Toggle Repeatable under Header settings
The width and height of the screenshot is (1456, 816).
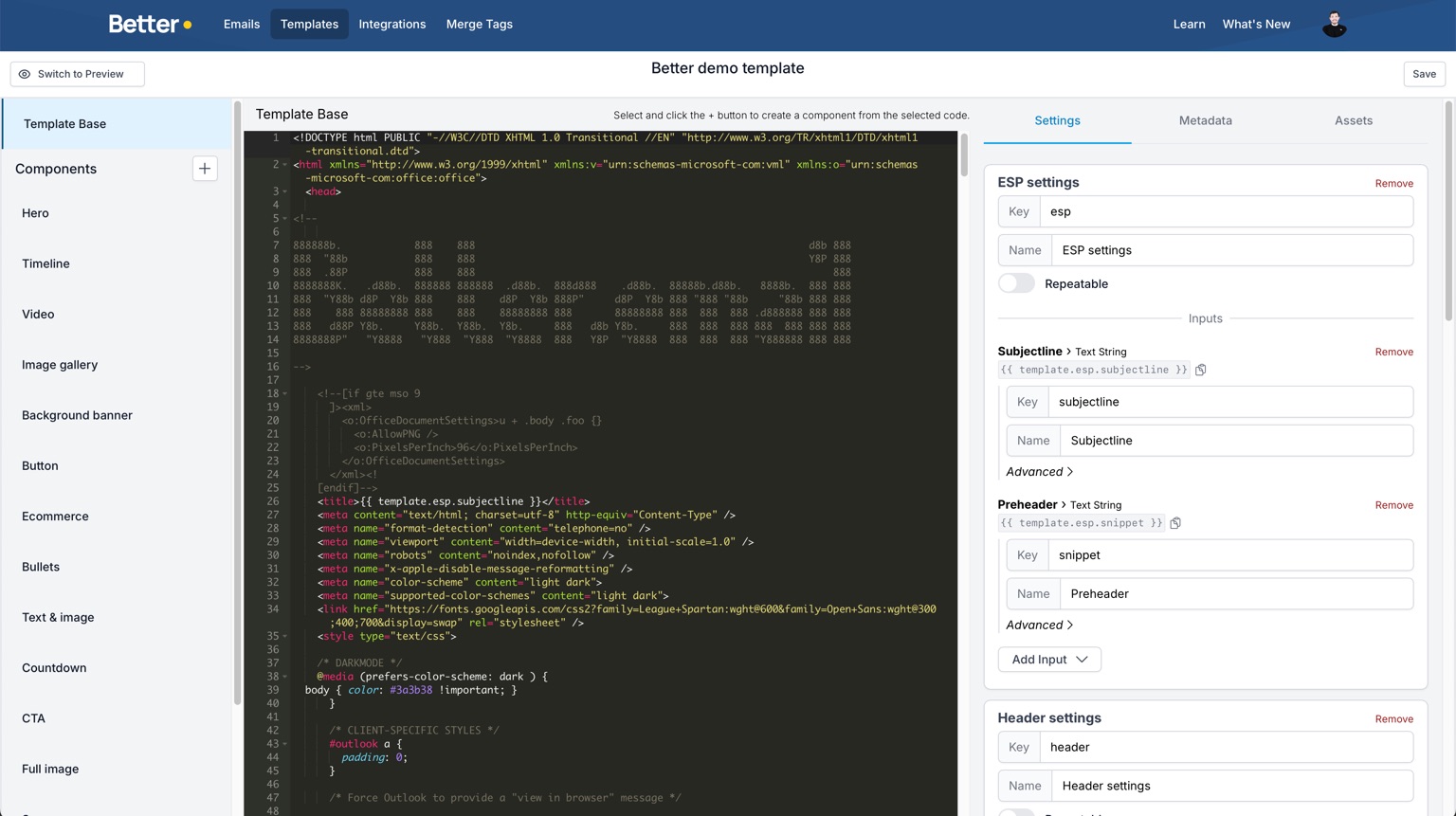pos(1016,813)
